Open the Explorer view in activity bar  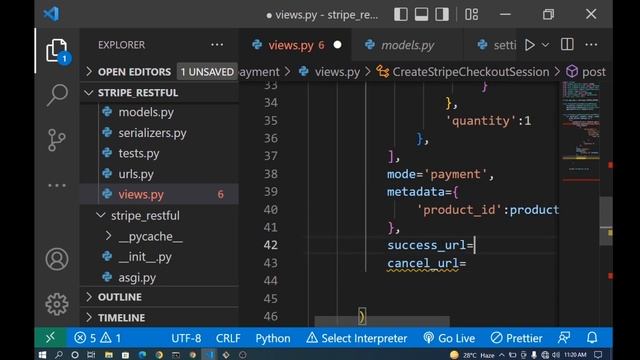(x=56, y=51)
